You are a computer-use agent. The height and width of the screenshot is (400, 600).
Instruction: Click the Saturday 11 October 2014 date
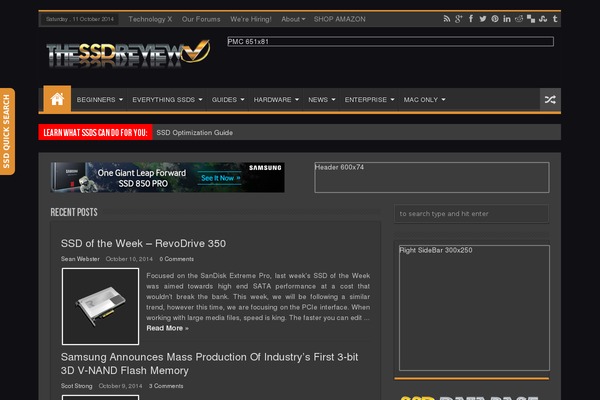[x=80, y=19]
